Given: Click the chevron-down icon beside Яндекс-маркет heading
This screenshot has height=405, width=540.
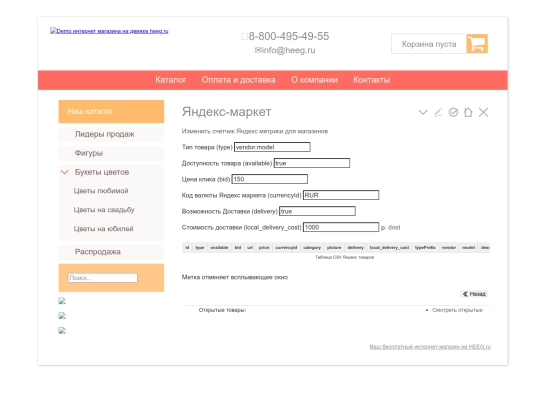Looking at the screenshot, I should tap(423, 112).
